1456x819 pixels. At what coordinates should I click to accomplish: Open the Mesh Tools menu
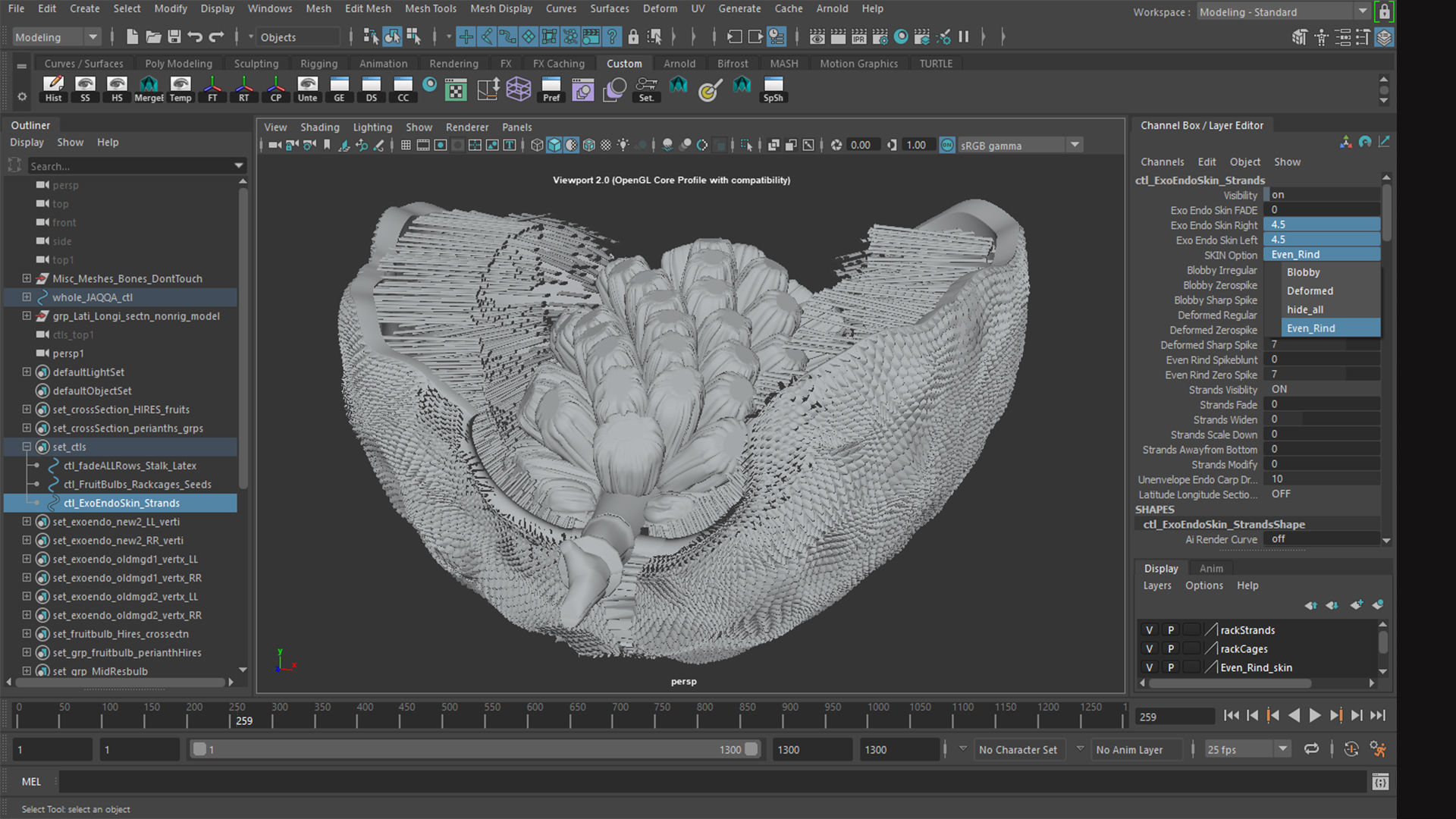430,8
